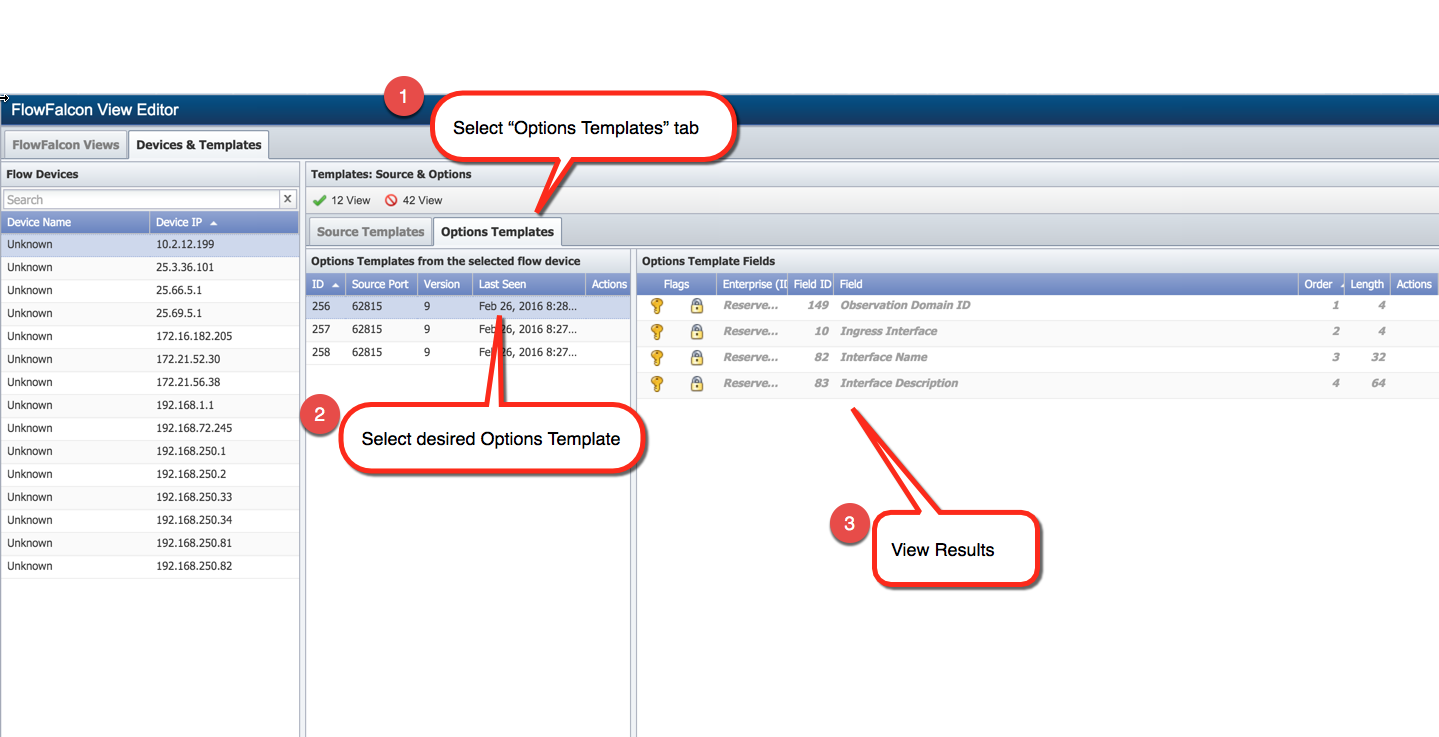Click the Enterprise column header
Image resolution: width=1439 pixels, height=737 pixels.
[x=753, y=284]
